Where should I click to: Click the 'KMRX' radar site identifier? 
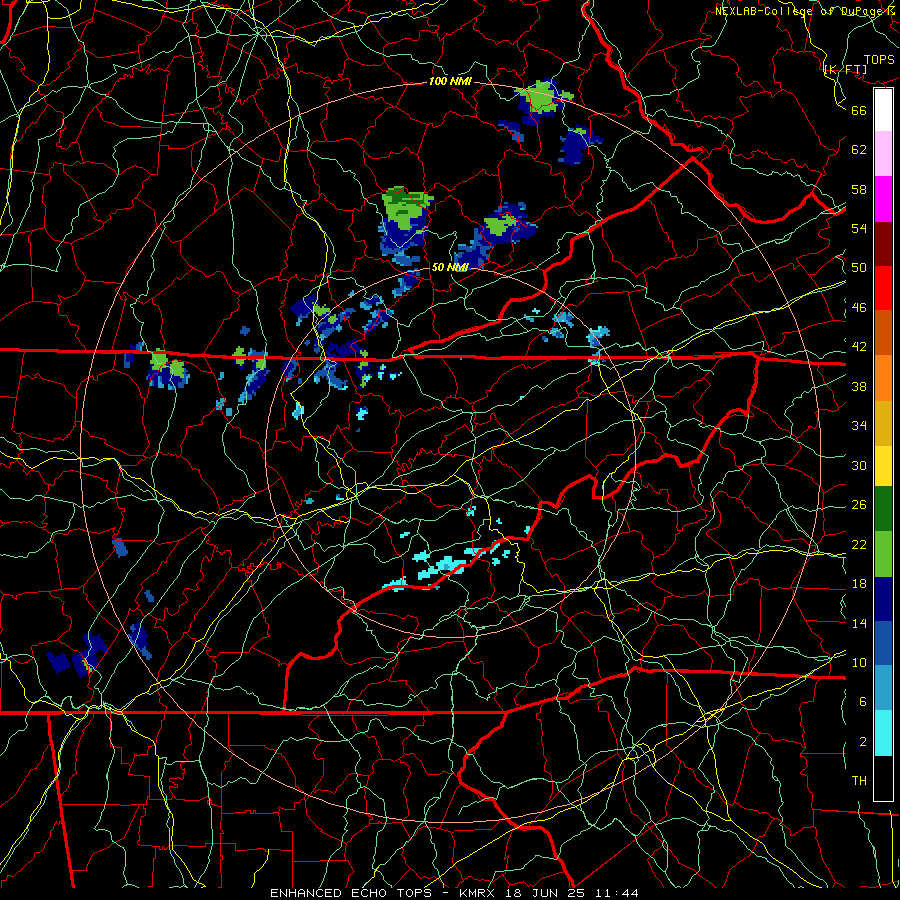(477, 893)
